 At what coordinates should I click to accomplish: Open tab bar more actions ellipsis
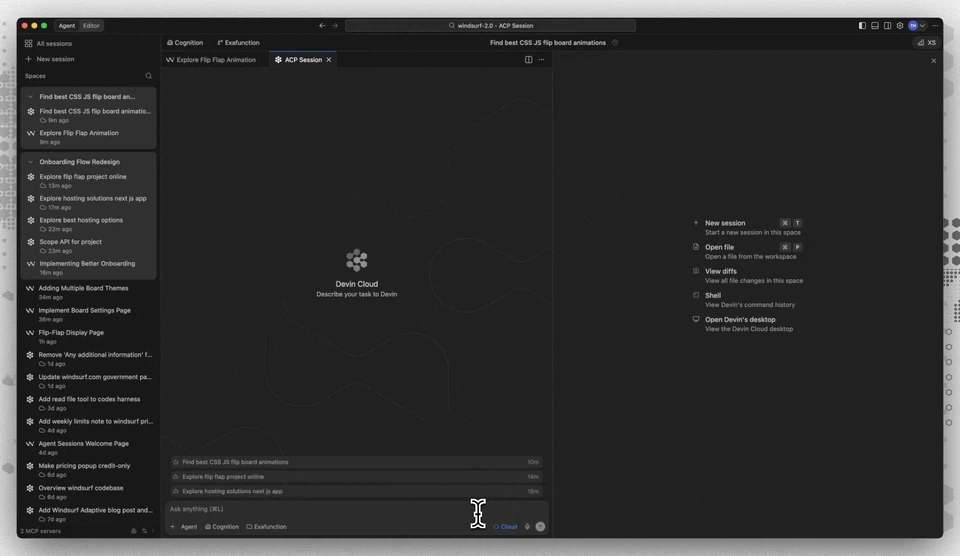[541, 60]
